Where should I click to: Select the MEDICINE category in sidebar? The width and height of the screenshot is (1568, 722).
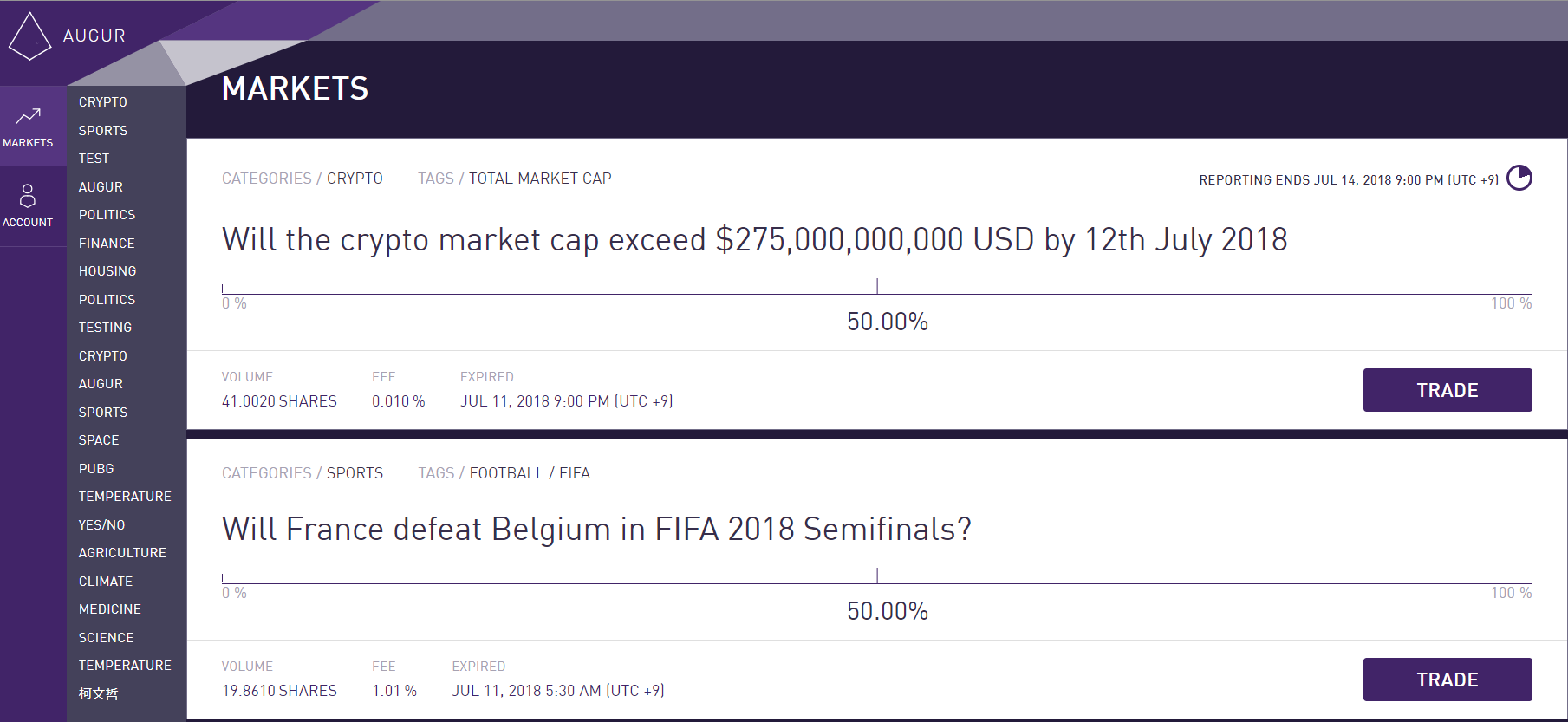coord(110,609)
